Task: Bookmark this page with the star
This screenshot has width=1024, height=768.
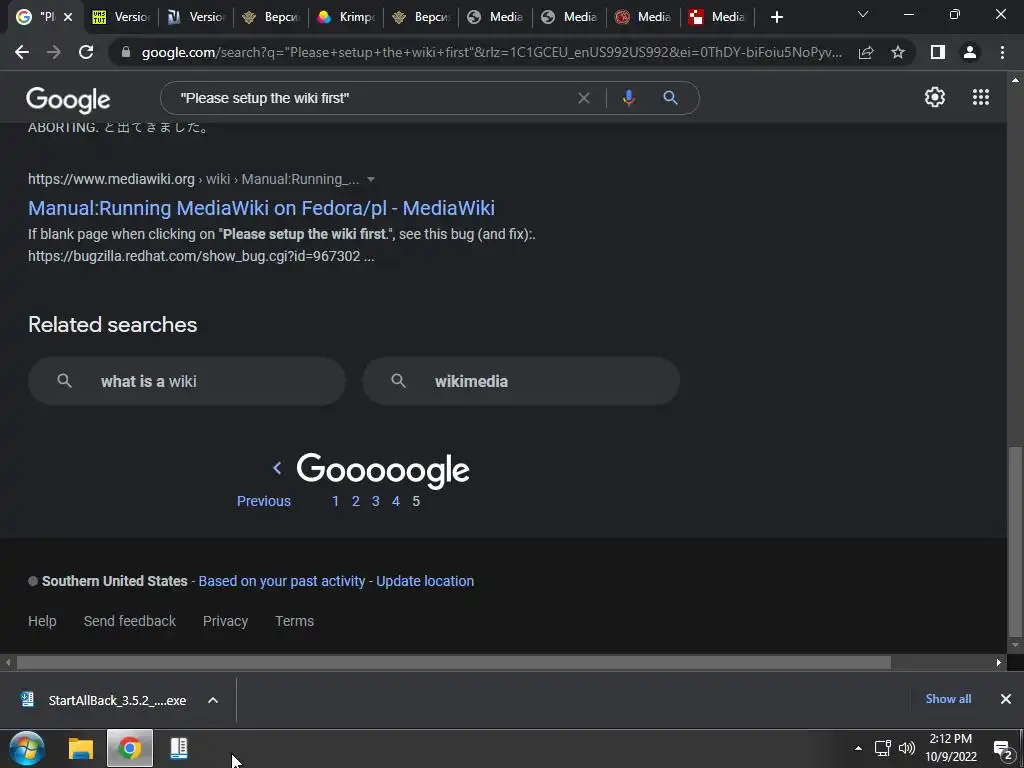Action: click(x=898, y=52)
